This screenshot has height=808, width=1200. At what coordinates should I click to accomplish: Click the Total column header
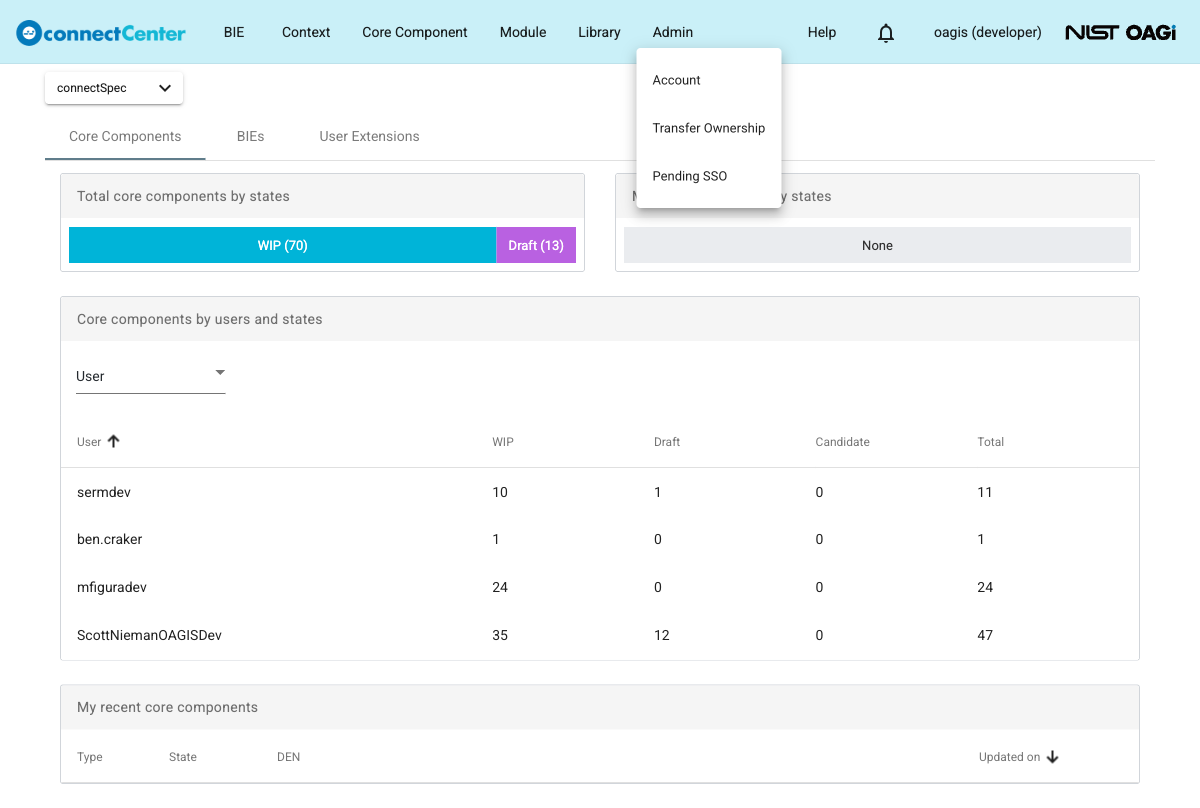991,442
